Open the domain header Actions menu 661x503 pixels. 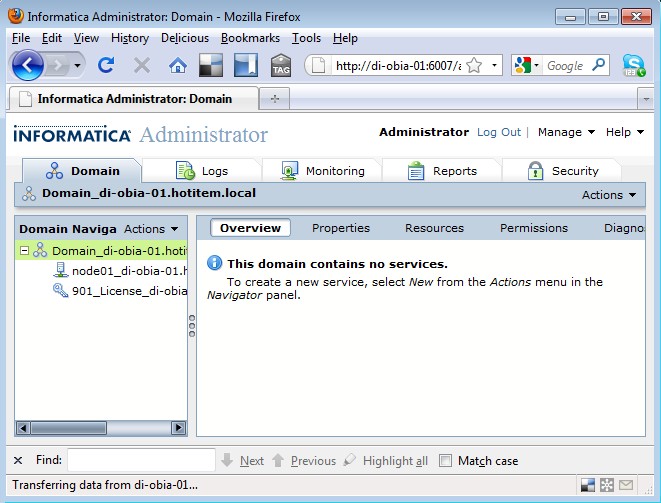[609, 195]
